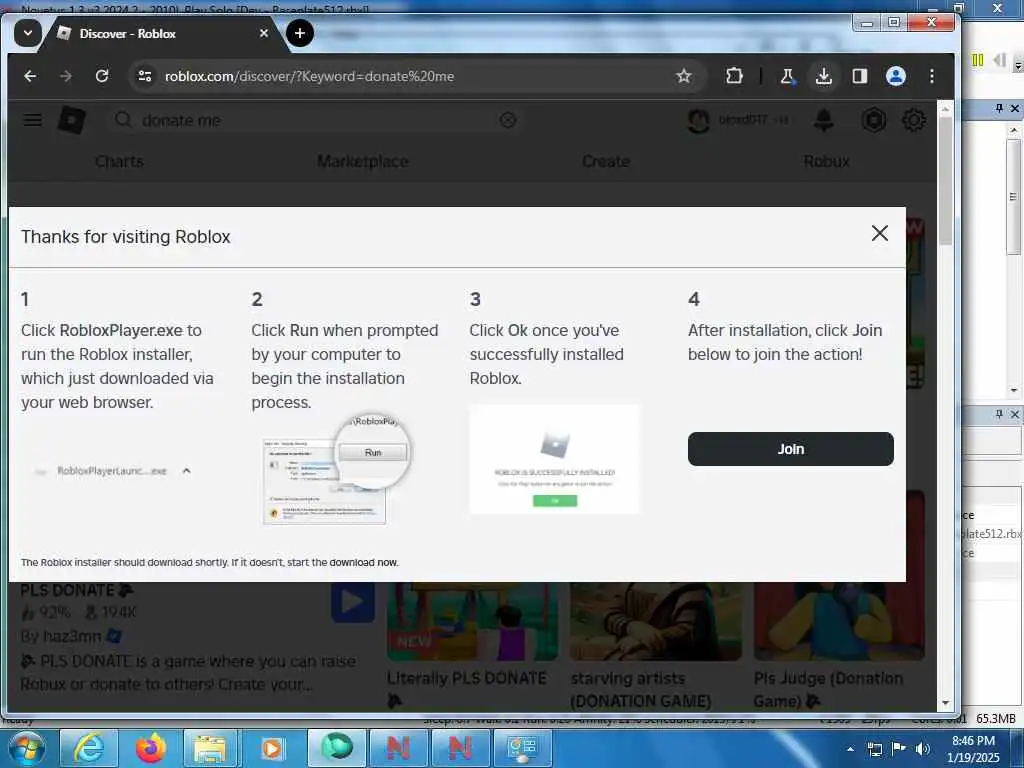Open the Chrome extensions puzzle icon
Viewport: 1024px width, 768px height.
point(734,76)
